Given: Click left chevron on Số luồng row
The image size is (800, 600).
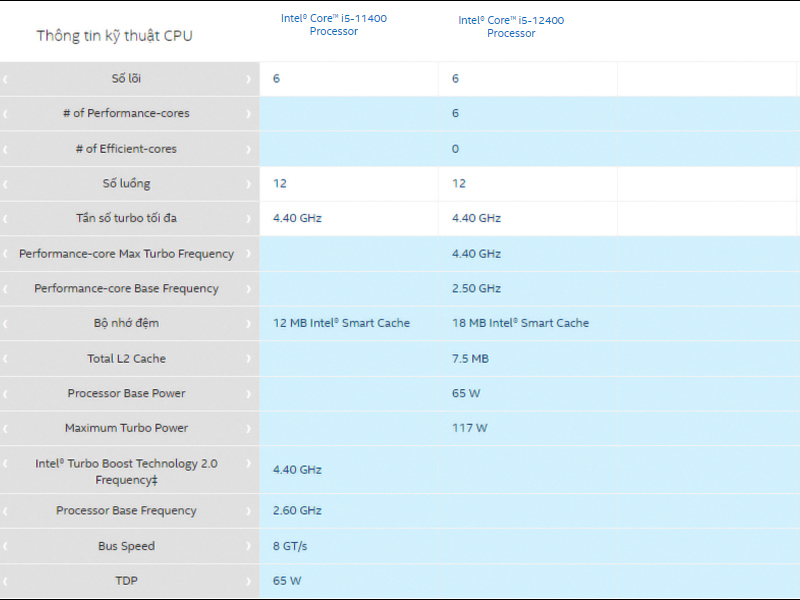Looking at the screenshot, I should pyautogui.click(x=5, y=184).
